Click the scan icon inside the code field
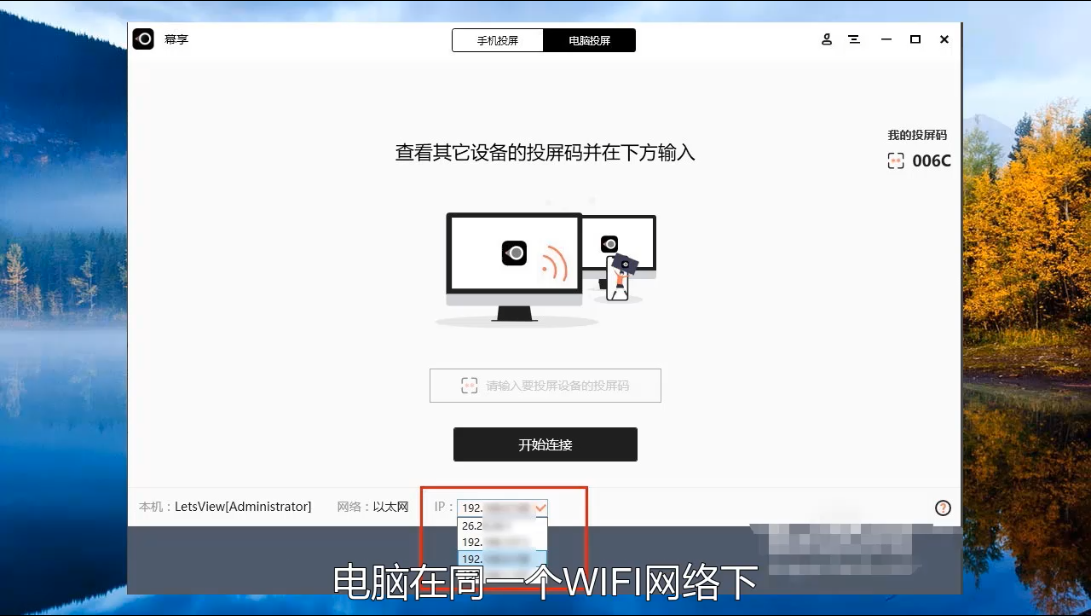 (x=469, y=386)
